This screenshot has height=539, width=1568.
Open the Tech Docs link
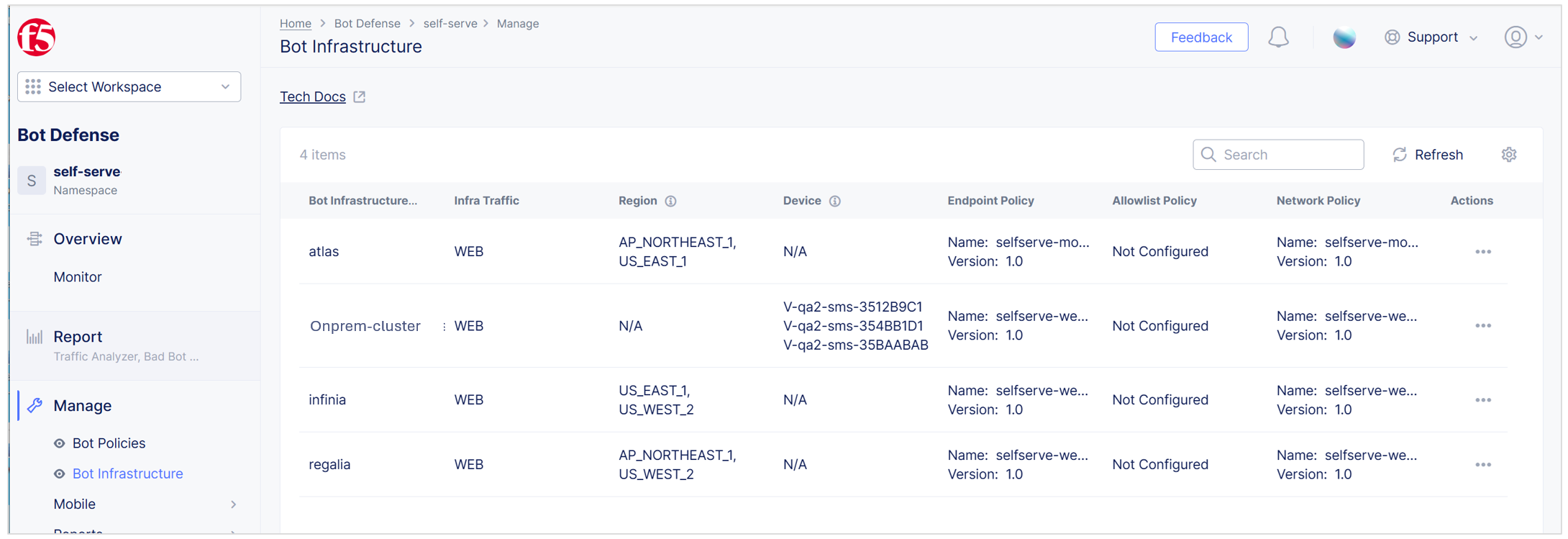point(313,97)
